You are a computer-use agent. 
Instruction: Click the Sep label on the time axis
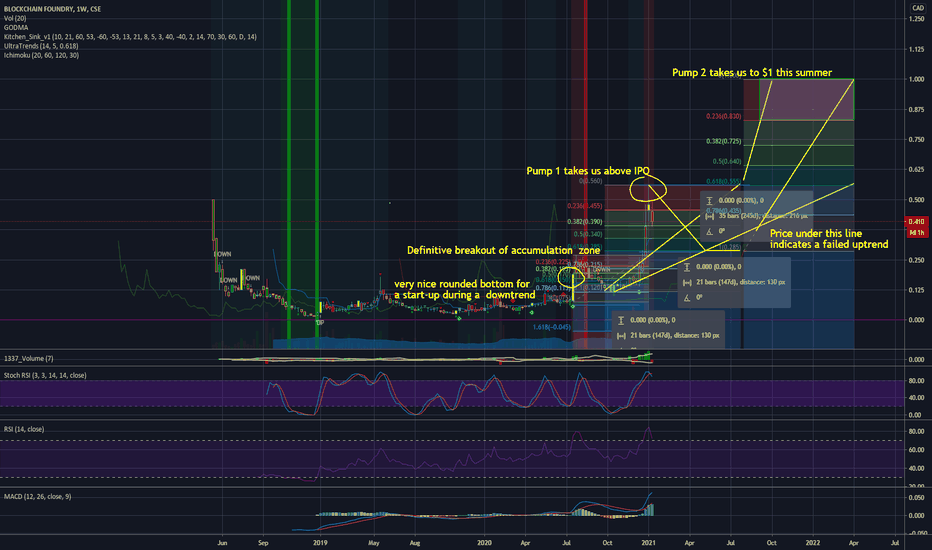263,542
